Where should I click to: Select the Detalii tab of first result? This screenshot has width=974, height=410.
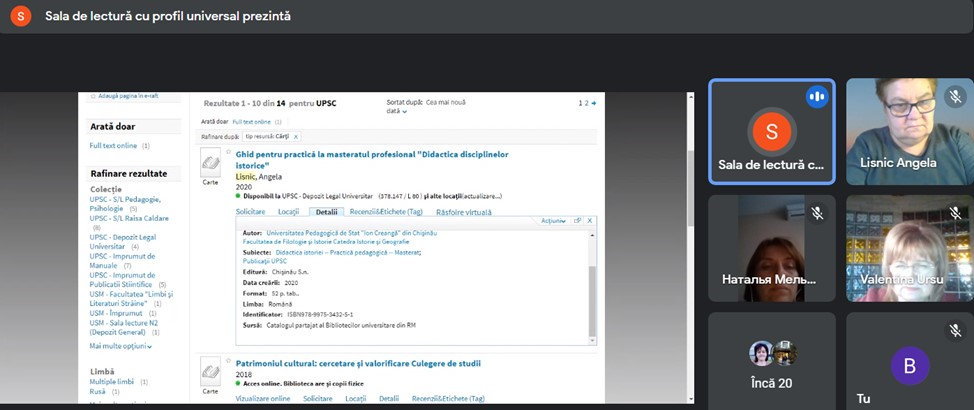(326, 212)
